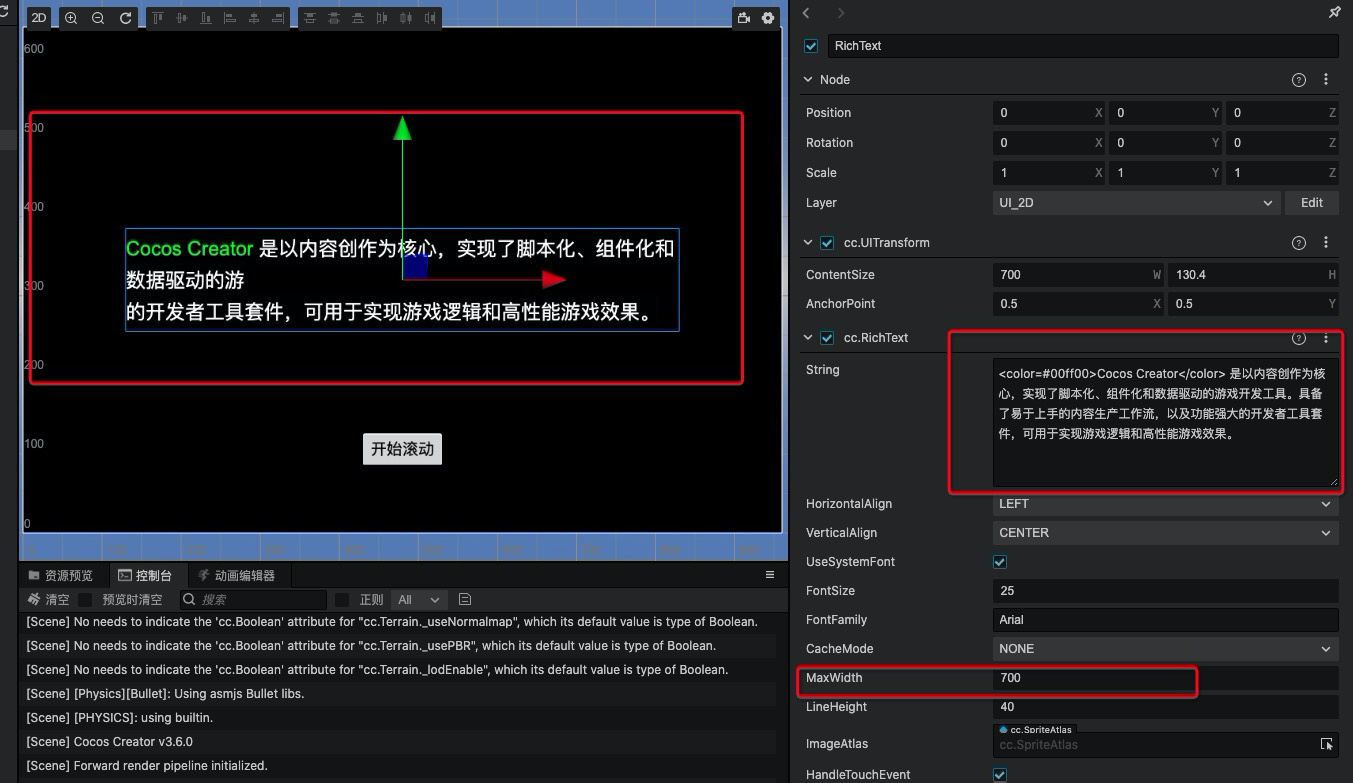Open help for cc.RichText component
Viewport: 1353px width, 783px height.
[1299, 338]
